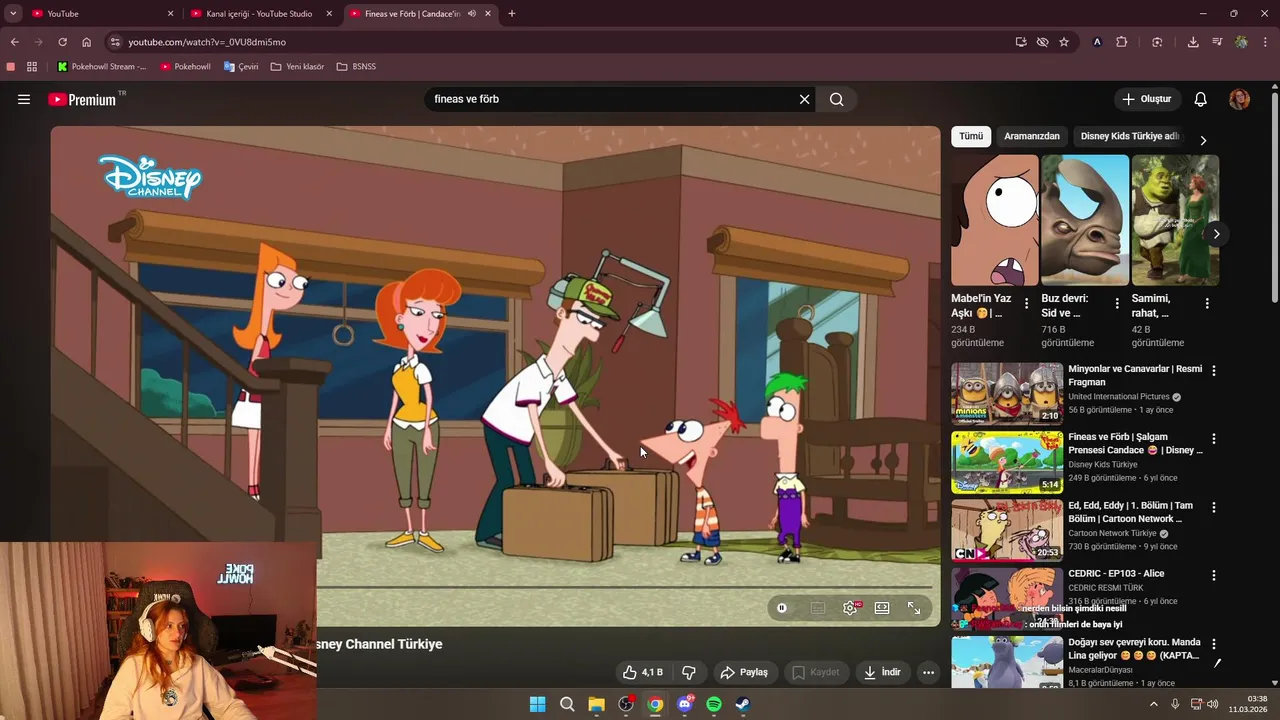Open Discord from the taskbar
This screenshot has height=720, width=1280.
tap(685, 704)
